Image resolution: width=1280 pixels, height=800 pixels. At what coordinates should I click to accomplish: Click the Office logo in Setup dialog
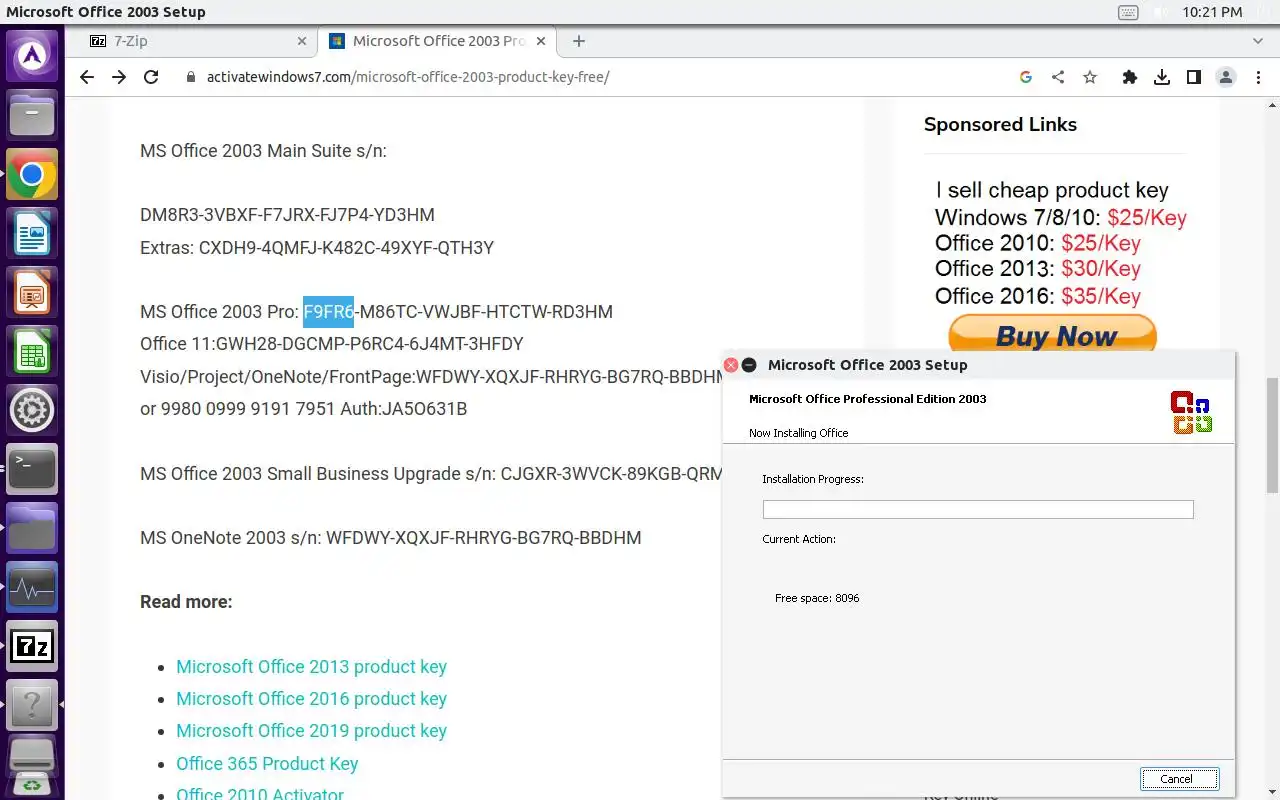[x=1191, y=412]
